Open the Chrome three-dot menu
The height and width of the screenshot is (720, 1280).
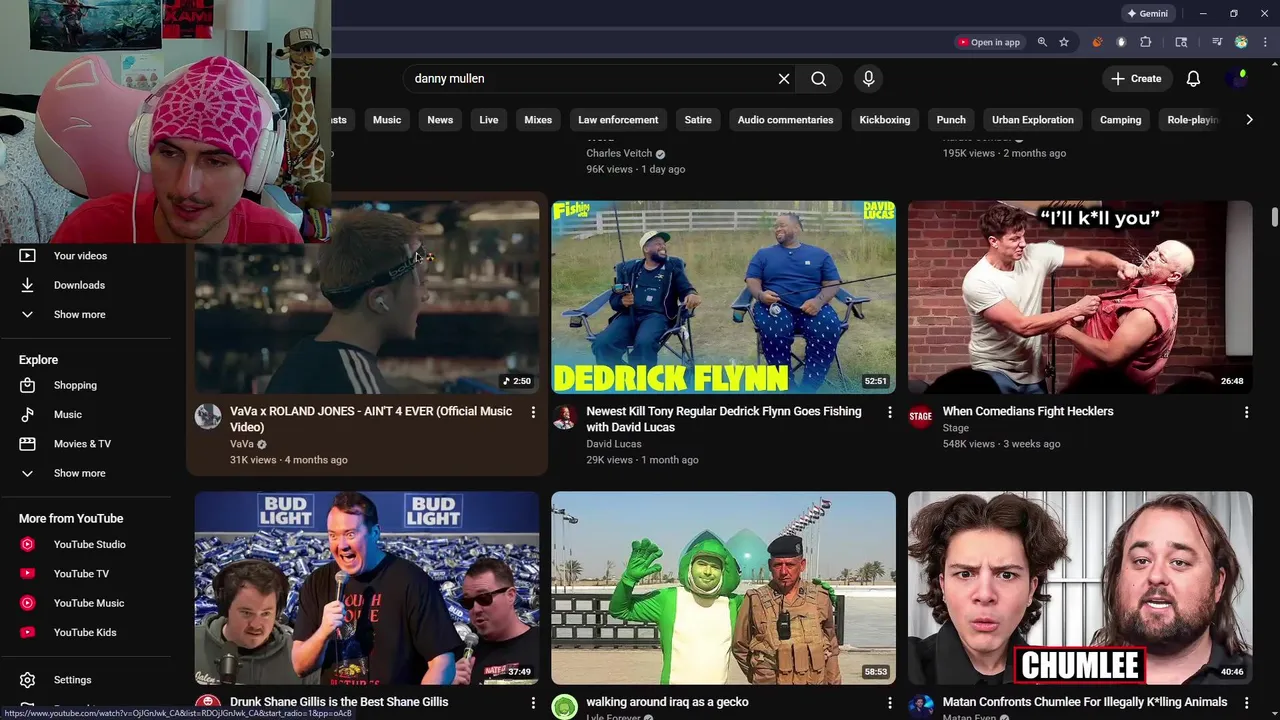coord(1264,42)
